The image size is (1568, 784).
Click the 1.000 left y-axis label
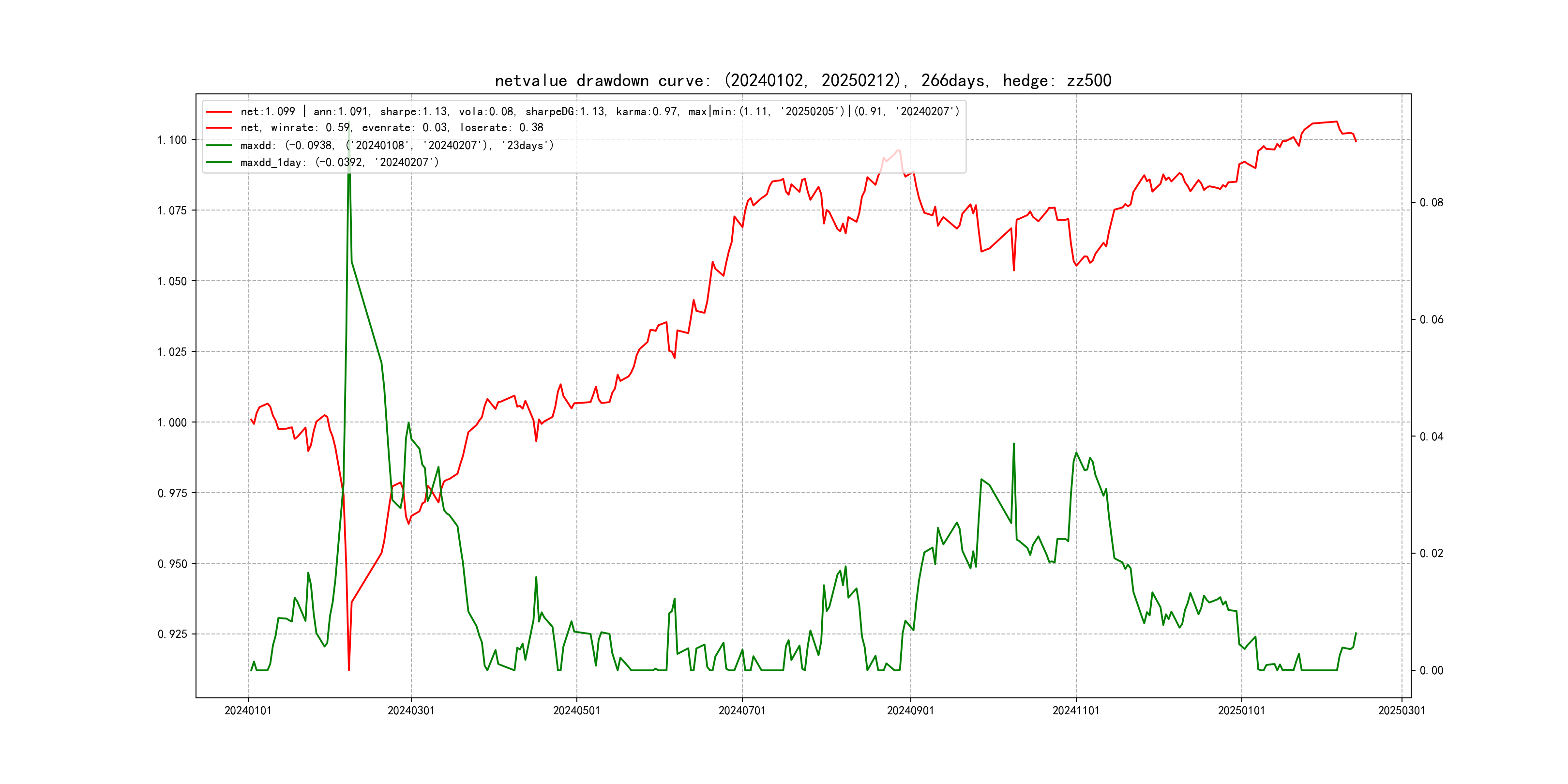[172, 422]
